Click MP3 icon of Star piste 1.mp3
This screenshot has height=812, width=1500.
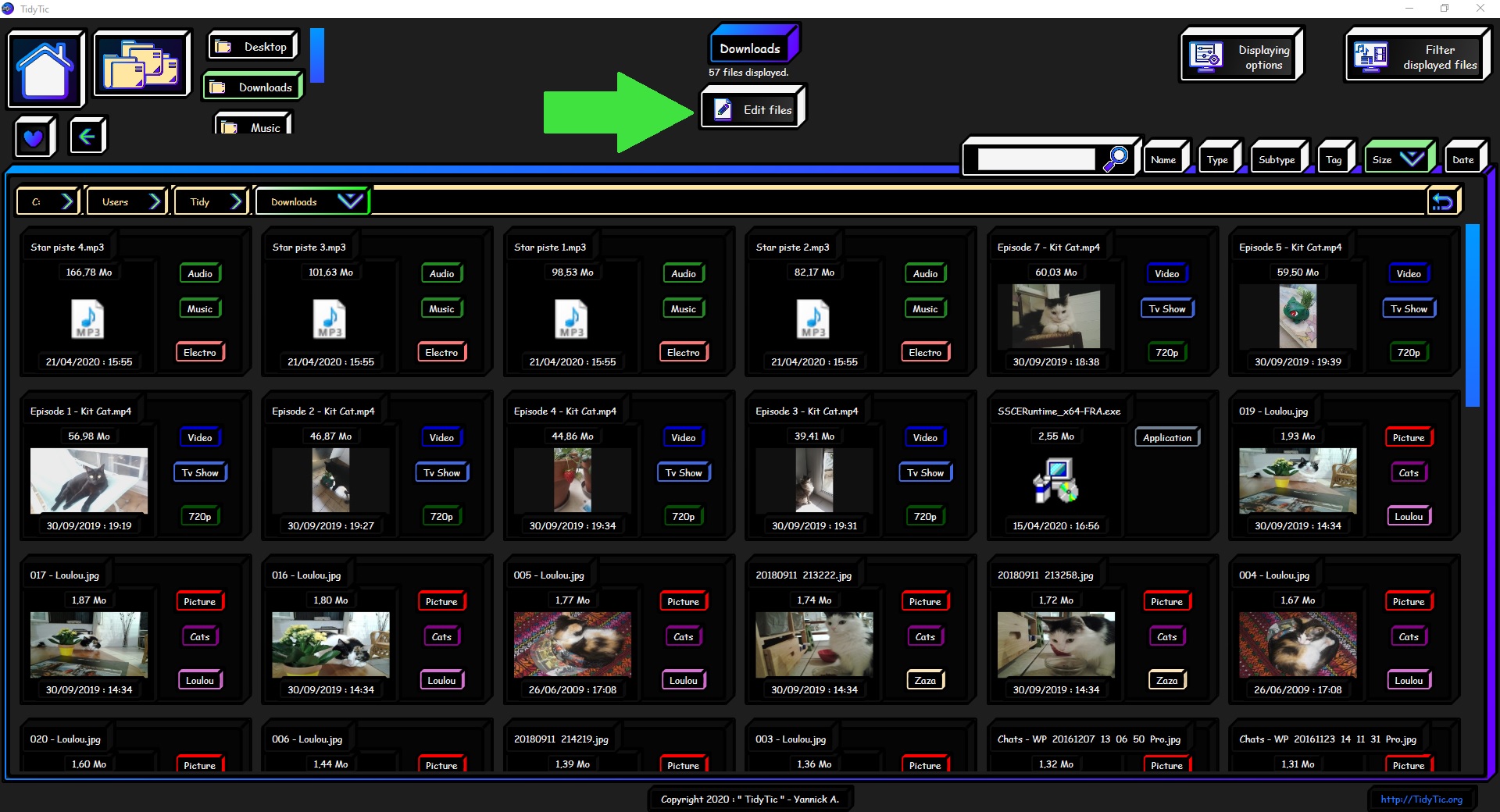click(571, 319)
